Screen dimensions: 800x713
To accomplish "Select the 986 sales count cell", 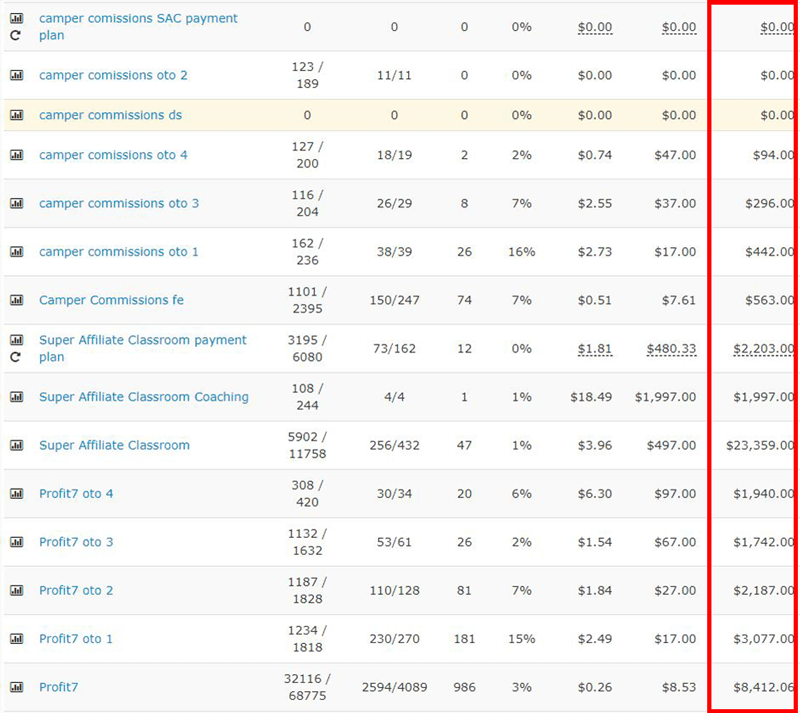I will click(464, 687).
